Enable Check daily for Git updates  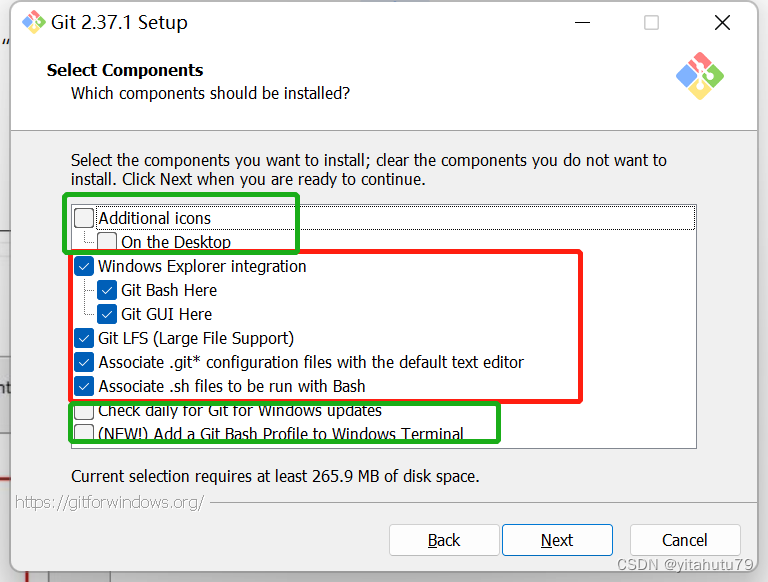(x=85, y=411)
